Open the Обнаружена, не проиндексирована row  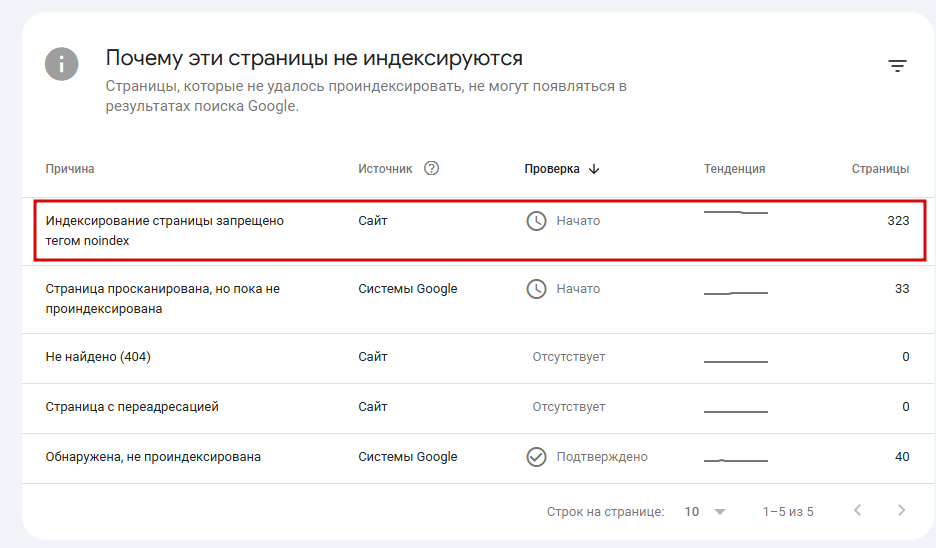[x=153, y=457]
